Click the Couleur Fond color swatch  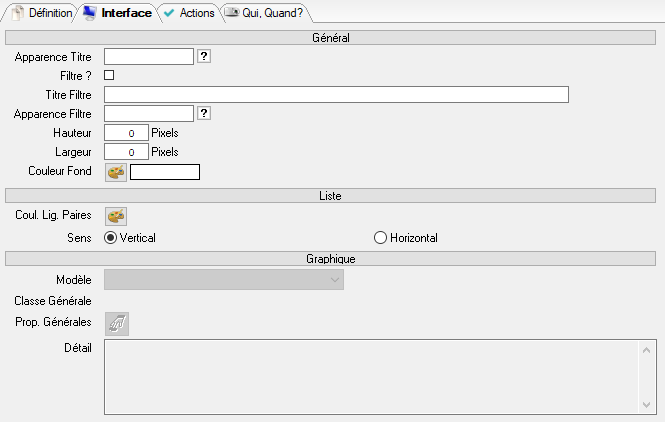165,172
